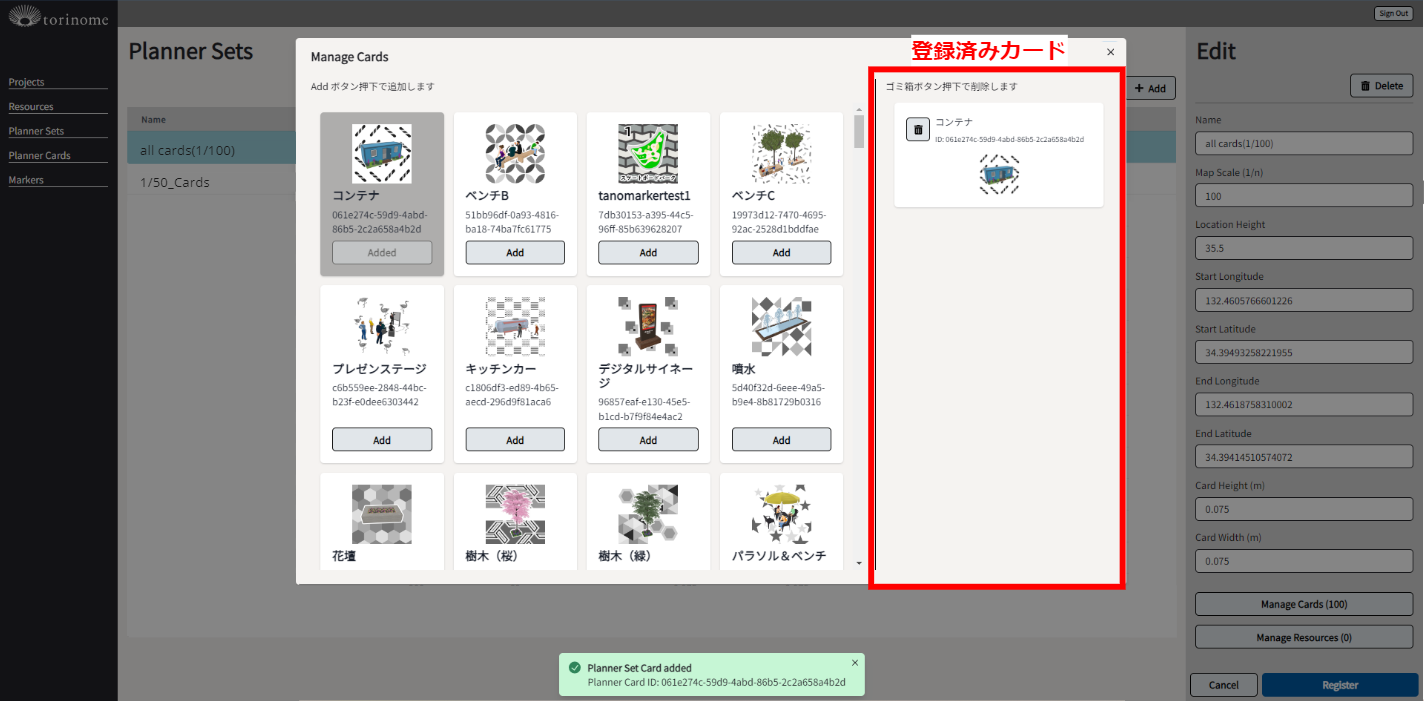Click the 噴水 card thumbnail
1424x701 pixels.
tap(781, 326)
